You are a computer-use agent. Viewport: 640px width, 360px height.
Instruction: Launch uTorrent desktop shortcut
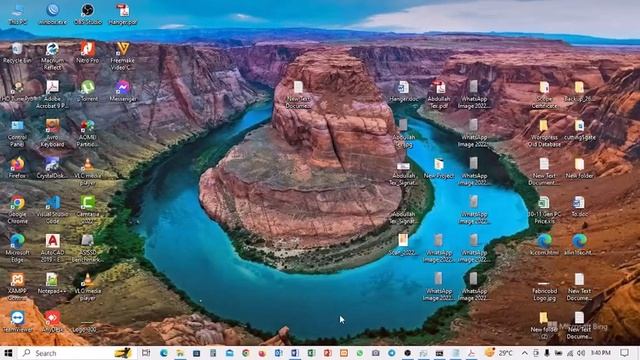point(88,91)
